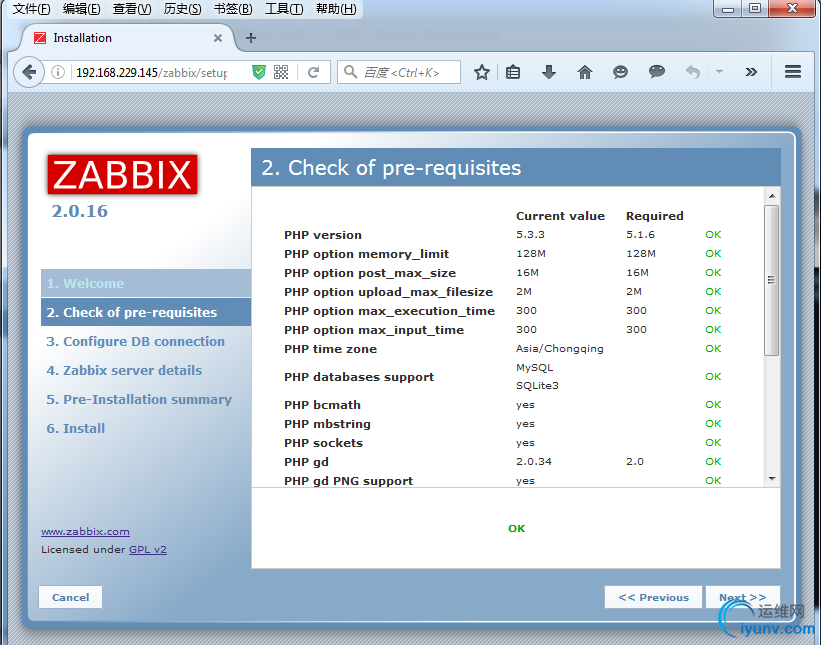Open the hamburger menu
Screen dimensions: 821x645
793,72
